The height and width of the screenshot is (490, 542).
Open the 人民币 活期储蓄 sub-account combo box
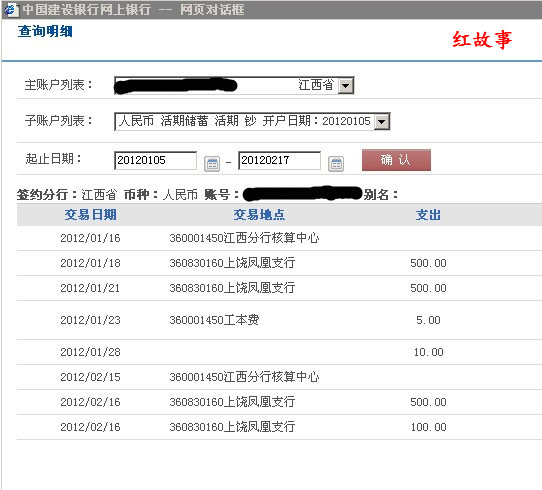pos(252,121)
